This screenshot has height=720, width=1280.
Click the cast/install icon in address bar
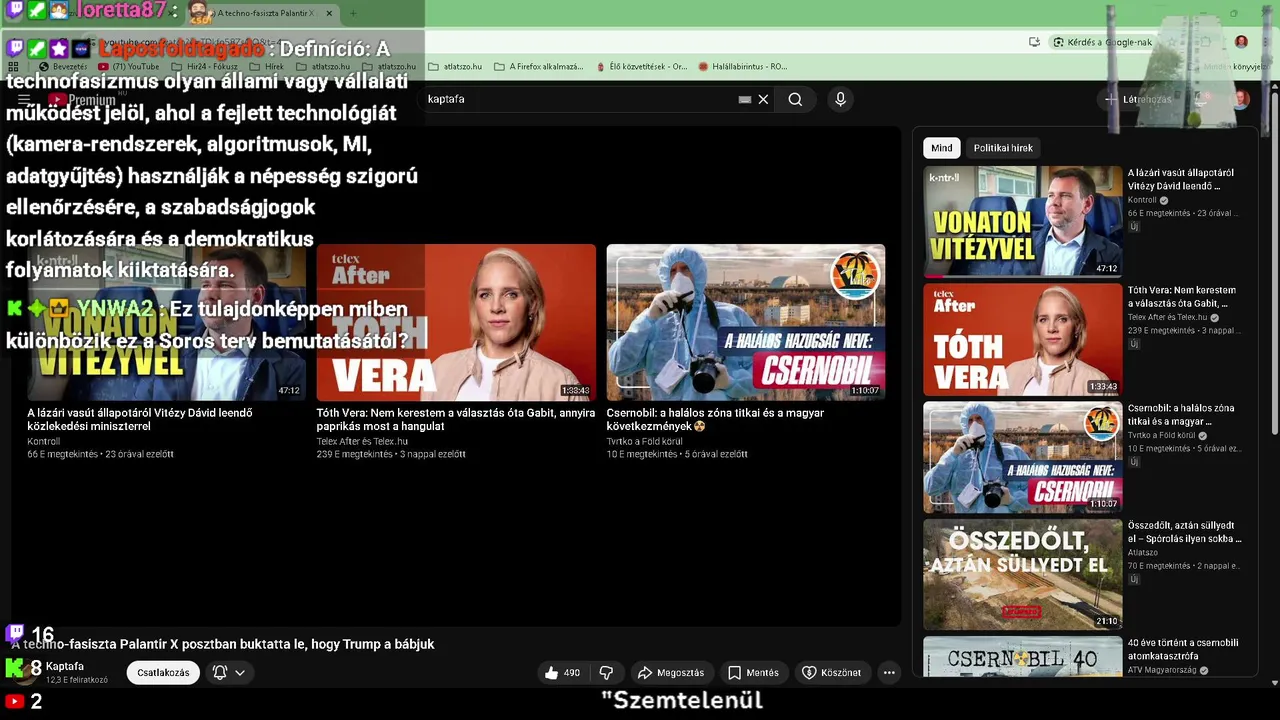[x=1034, y=42]
